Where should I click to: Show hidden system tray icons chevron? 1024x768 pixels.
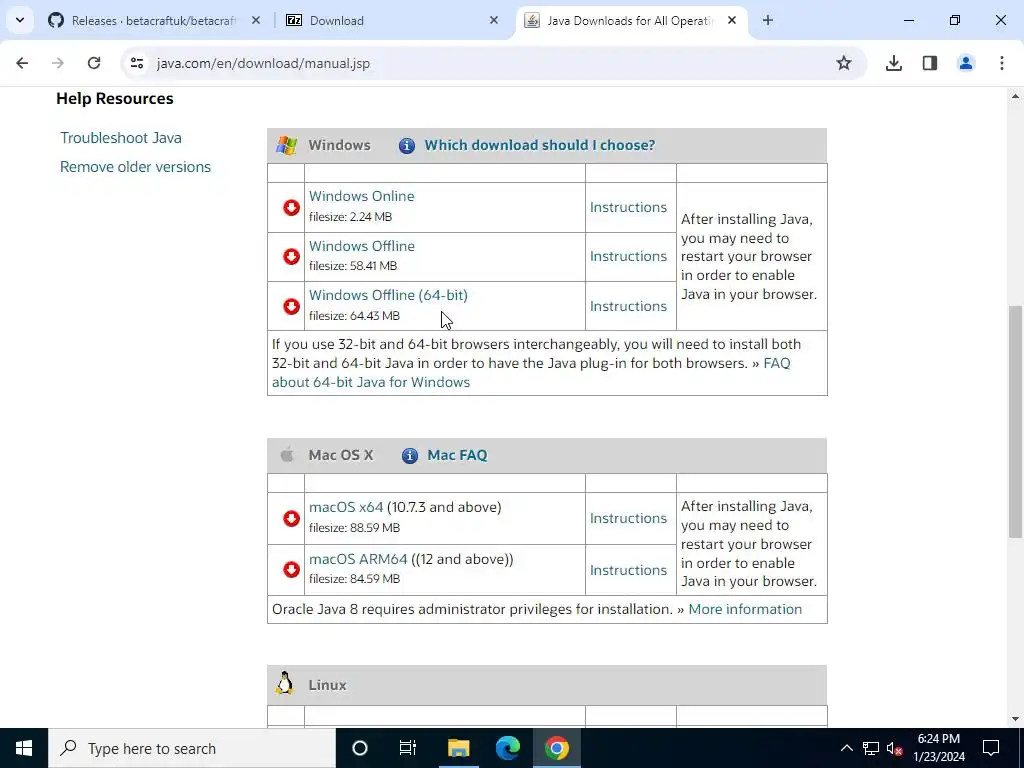pos(846,748)
